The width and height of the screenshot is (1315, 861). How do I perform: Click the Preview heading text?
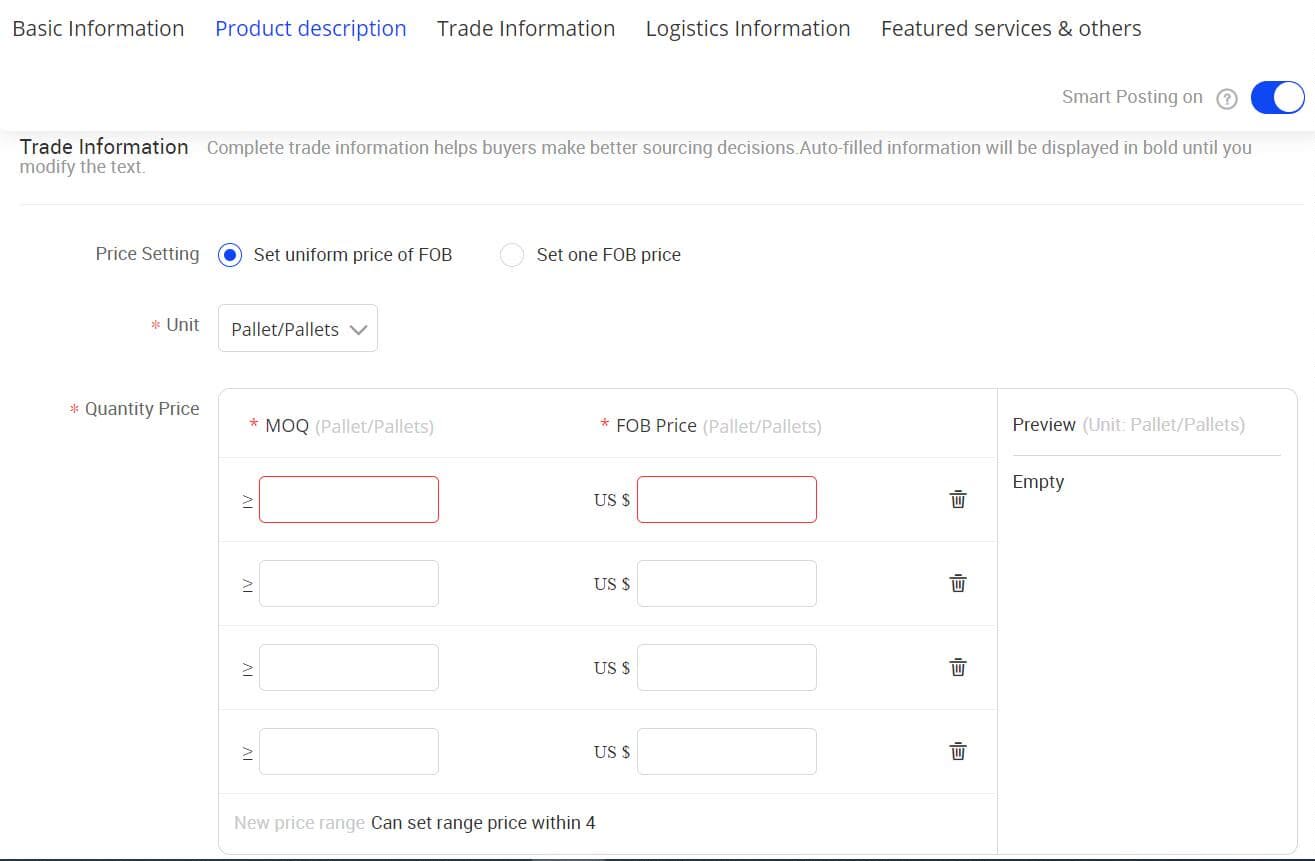(x=1044, y=425)
